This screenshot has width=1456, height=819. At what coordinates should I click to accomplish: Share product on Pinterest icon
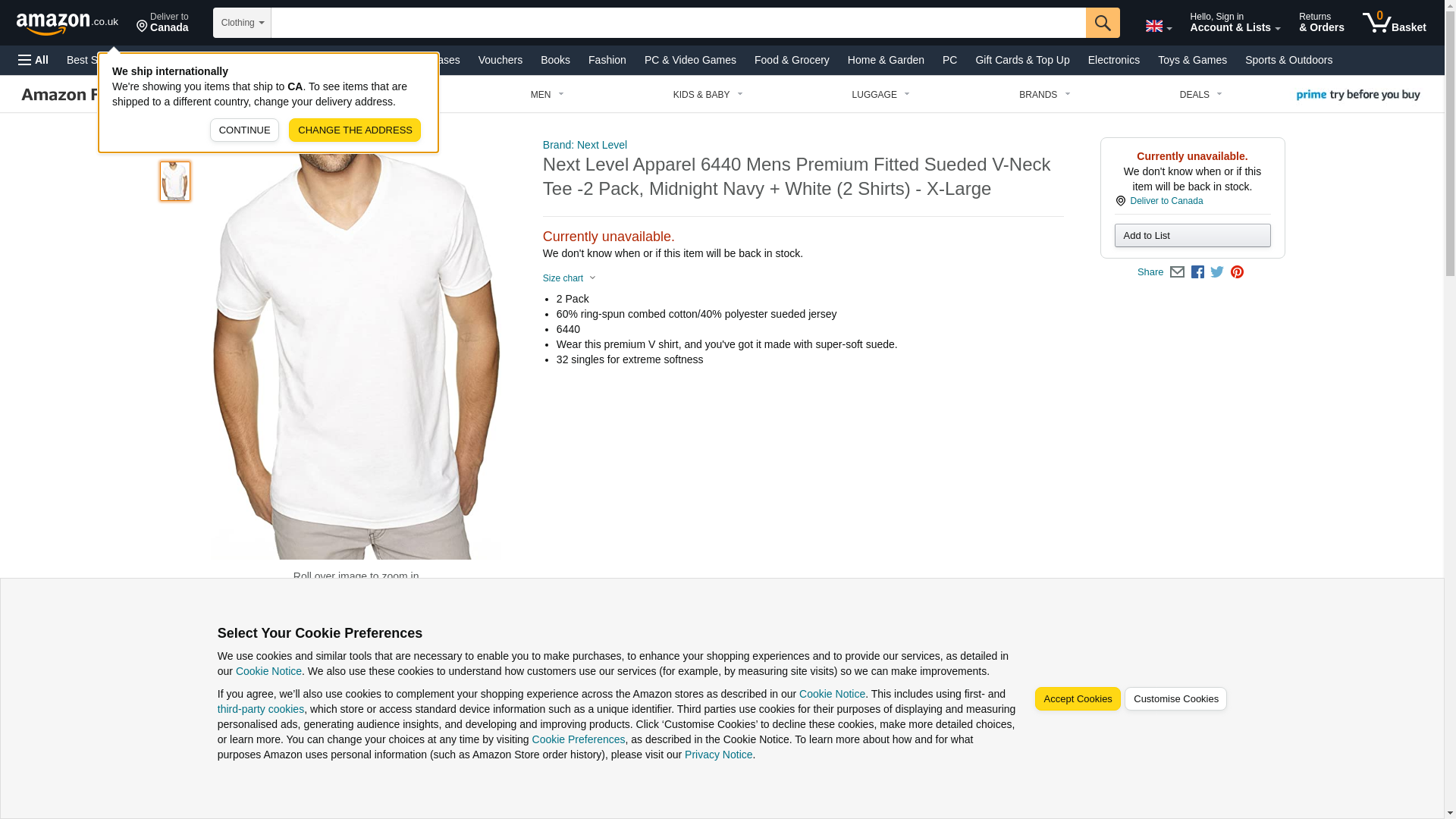tap(1237, 272)
